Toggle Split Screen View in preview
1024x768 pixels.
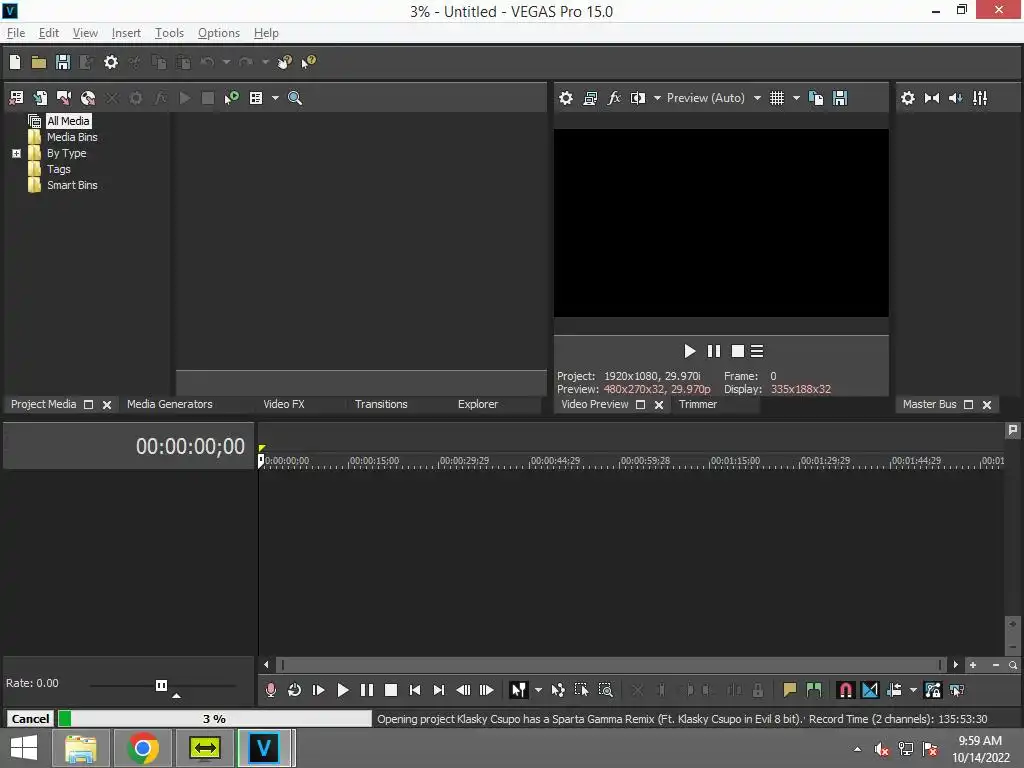point(637,98)
